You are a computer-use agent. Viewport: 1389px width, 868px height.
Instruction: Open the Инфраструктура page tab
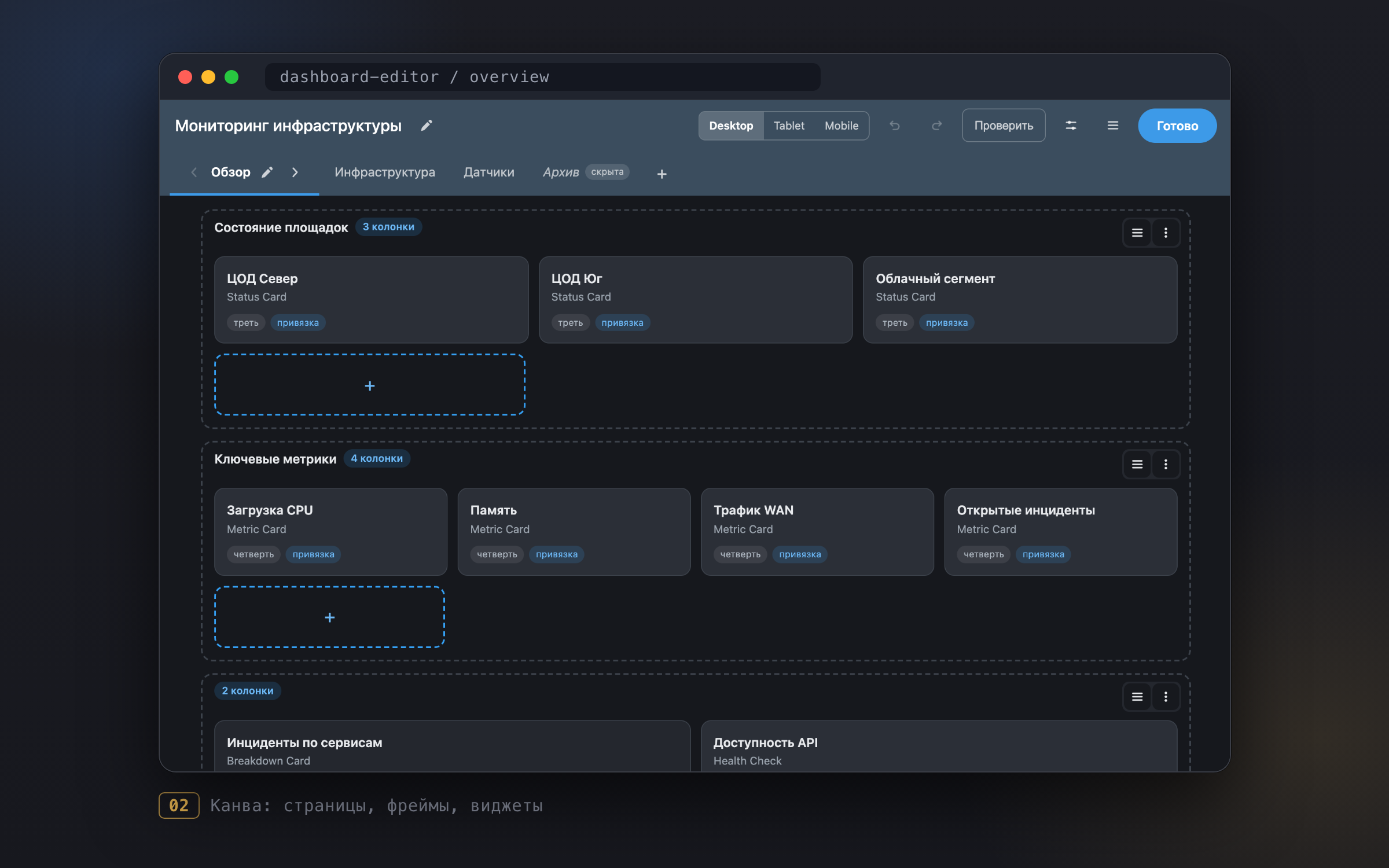tap(385, 172)
